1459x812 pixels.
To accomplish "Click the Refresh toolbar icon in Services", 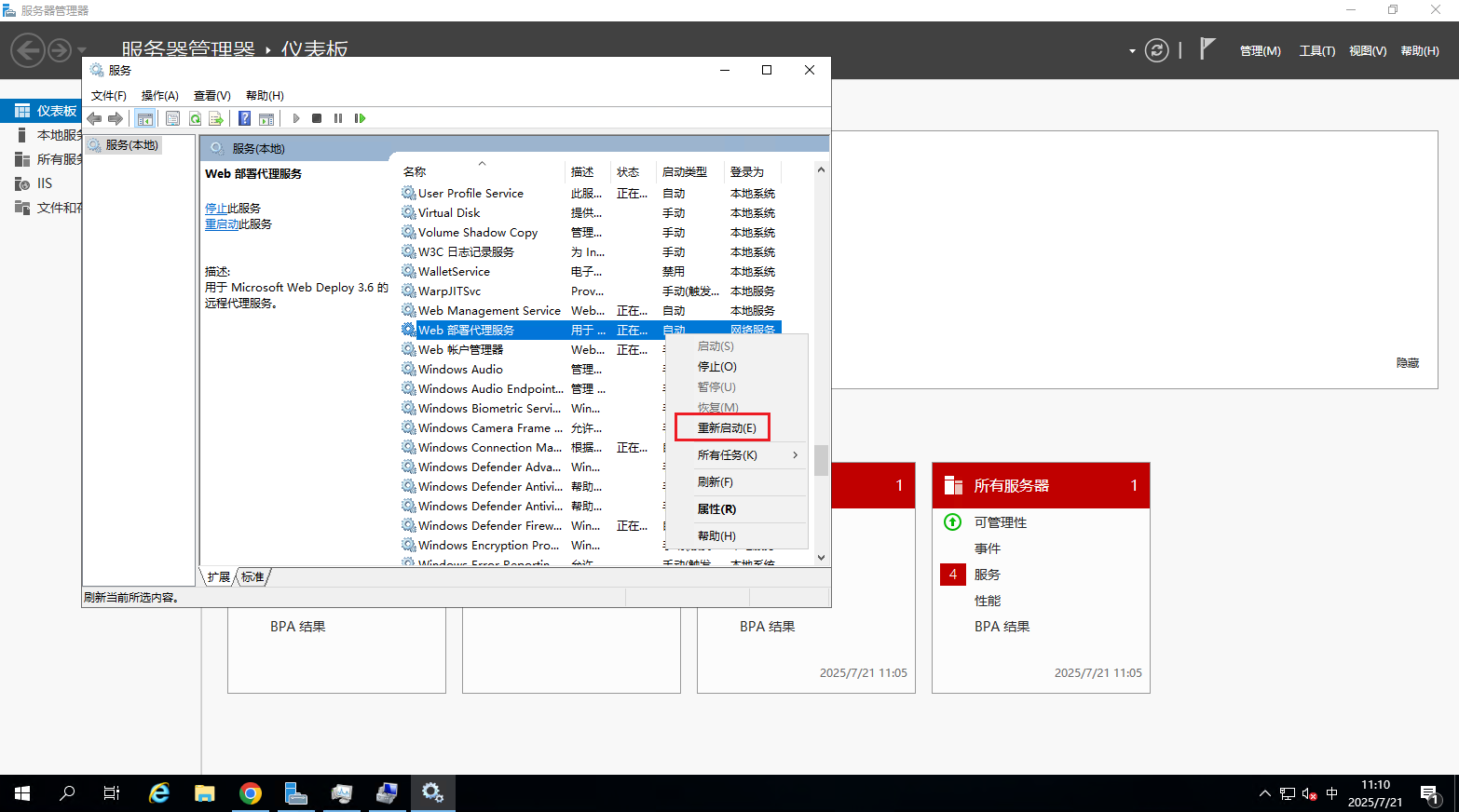I will [x=195, y=118].
